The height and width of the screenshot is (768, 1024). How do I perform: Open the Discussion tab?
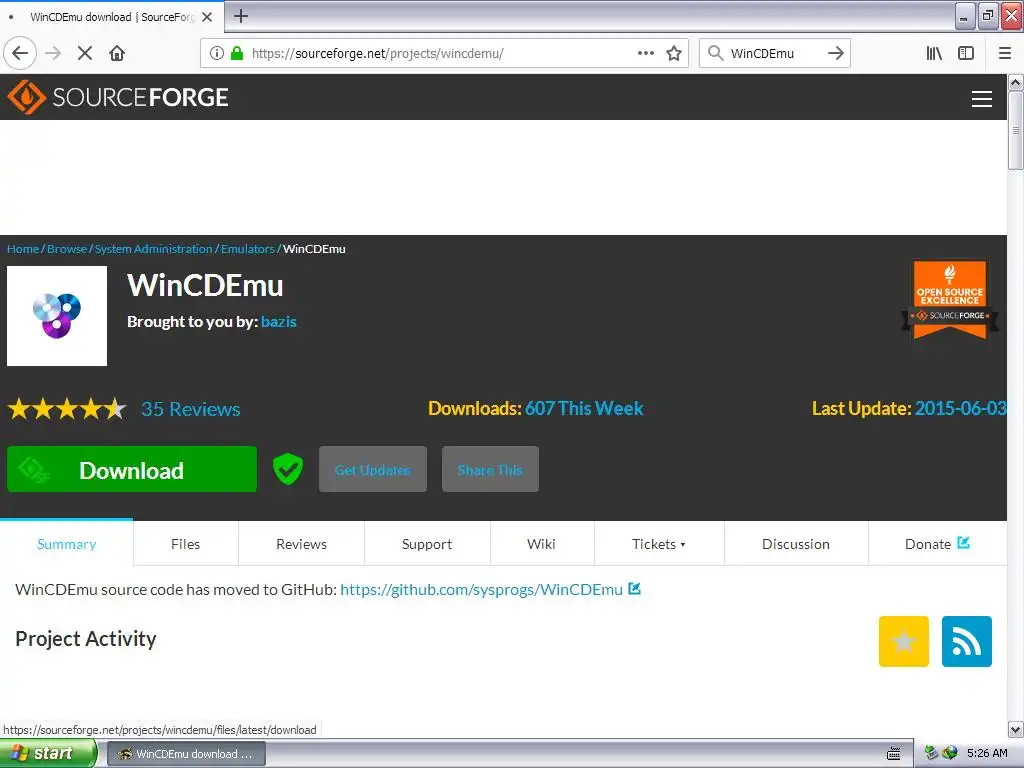pyautogui.click(x=795, y=543)
